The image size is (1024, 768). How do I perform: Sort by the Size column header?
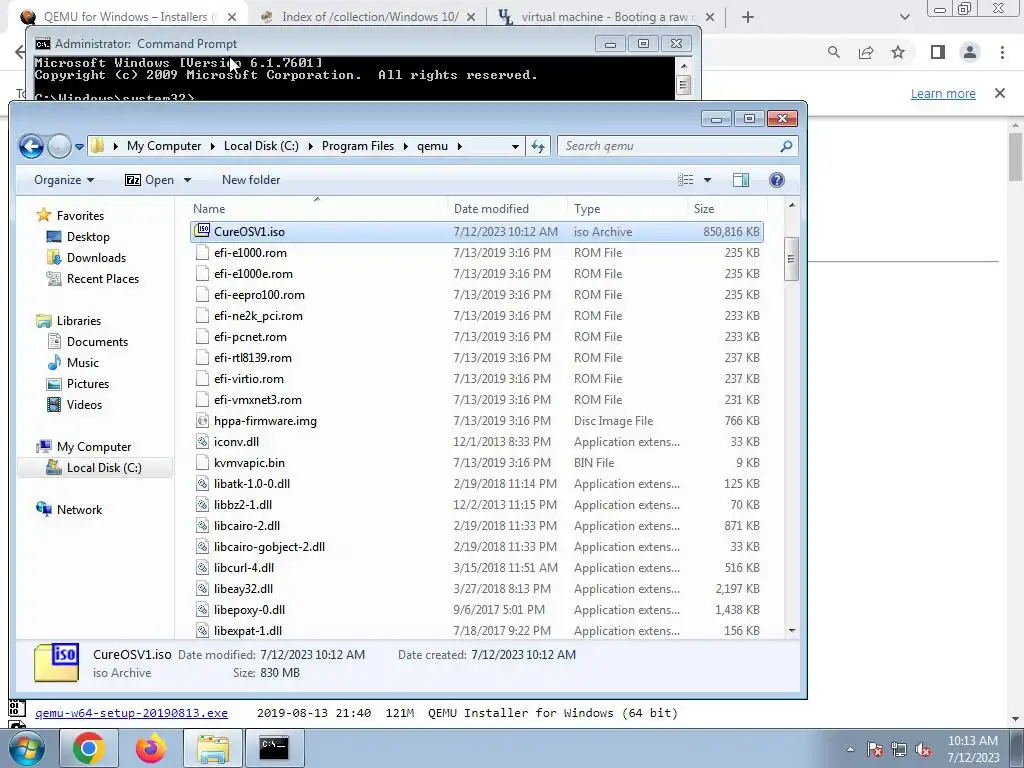726,209
